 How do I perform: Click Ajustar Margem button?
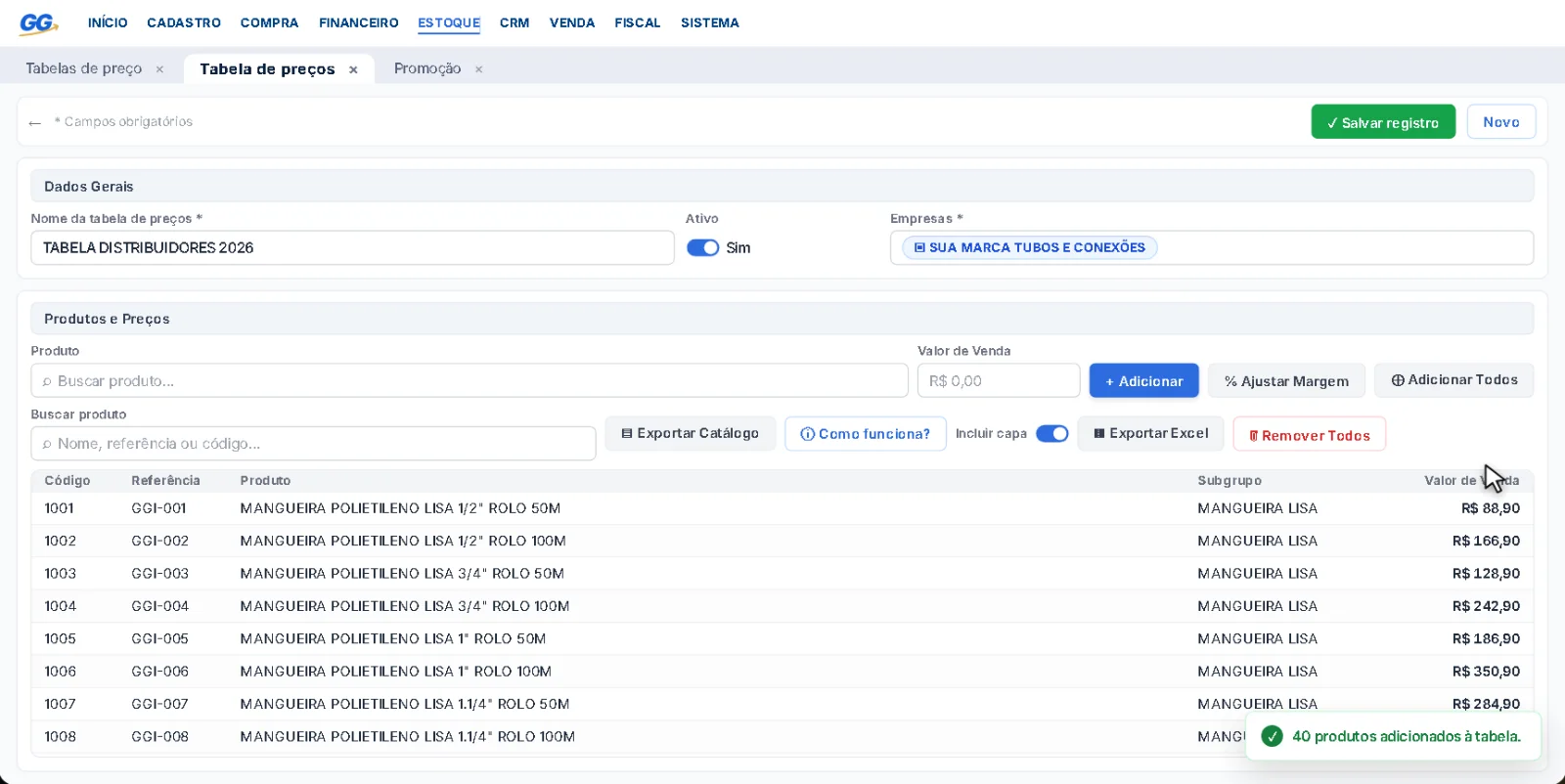click(x=1286, y=381)
